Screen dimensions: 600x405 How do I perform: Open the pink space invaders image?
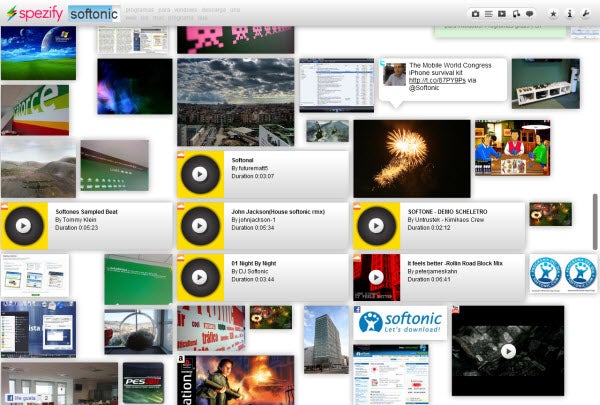236,39
